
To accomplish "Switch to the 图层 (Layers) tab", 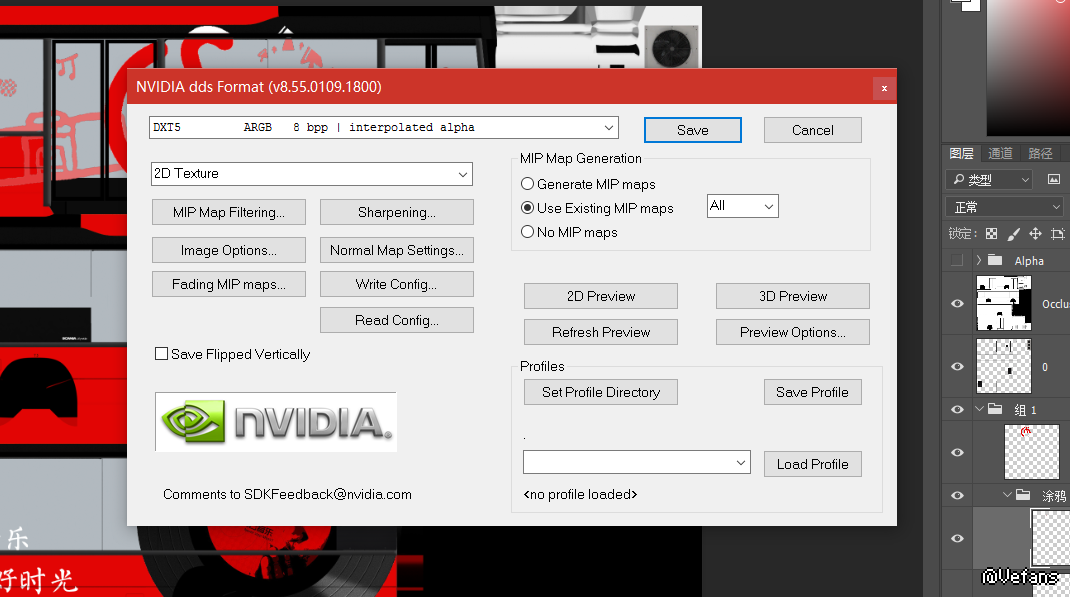I will [x=961, y=154].
